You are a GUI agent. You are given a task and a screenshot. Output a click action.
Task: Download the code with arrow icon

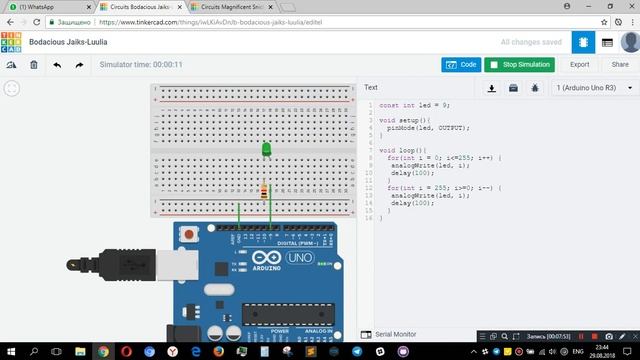(491, 88)
